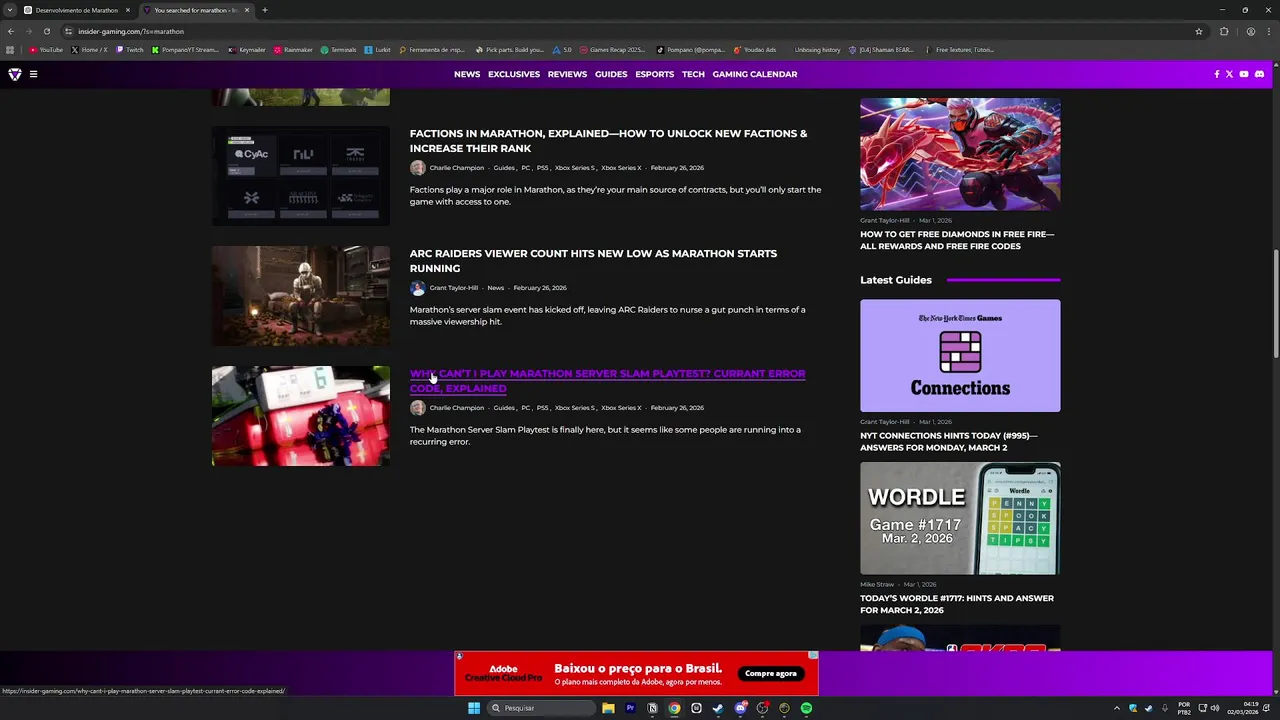The height and width of the screenshot is (720, 1280).
Task: Open the NYT Connections hints article link
Action: coord(949,442)
